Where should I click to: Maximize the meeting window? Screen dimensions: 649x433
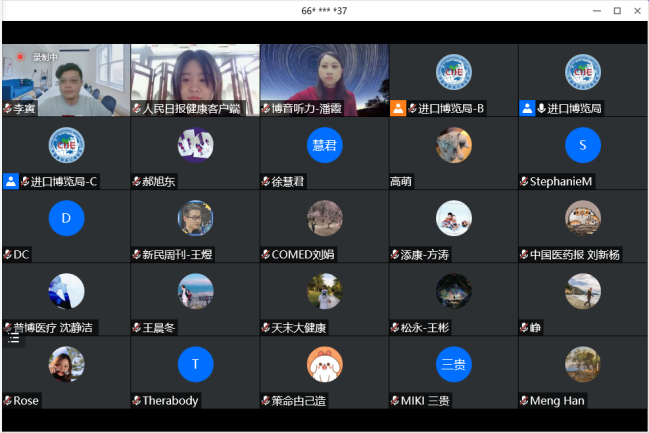[x=617, y=10]
